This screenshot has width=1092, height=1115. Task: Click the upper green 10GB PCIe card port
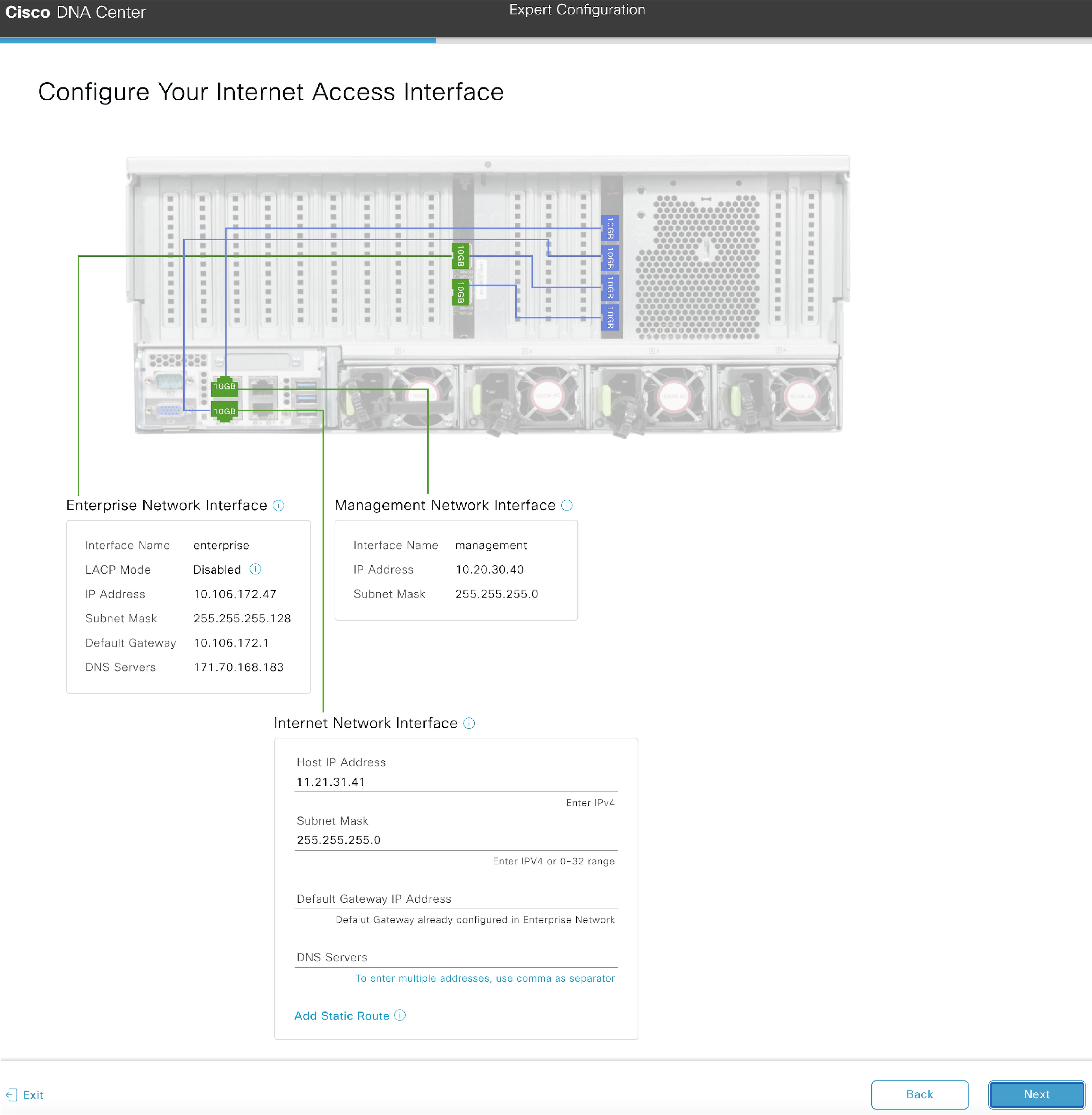461,256
